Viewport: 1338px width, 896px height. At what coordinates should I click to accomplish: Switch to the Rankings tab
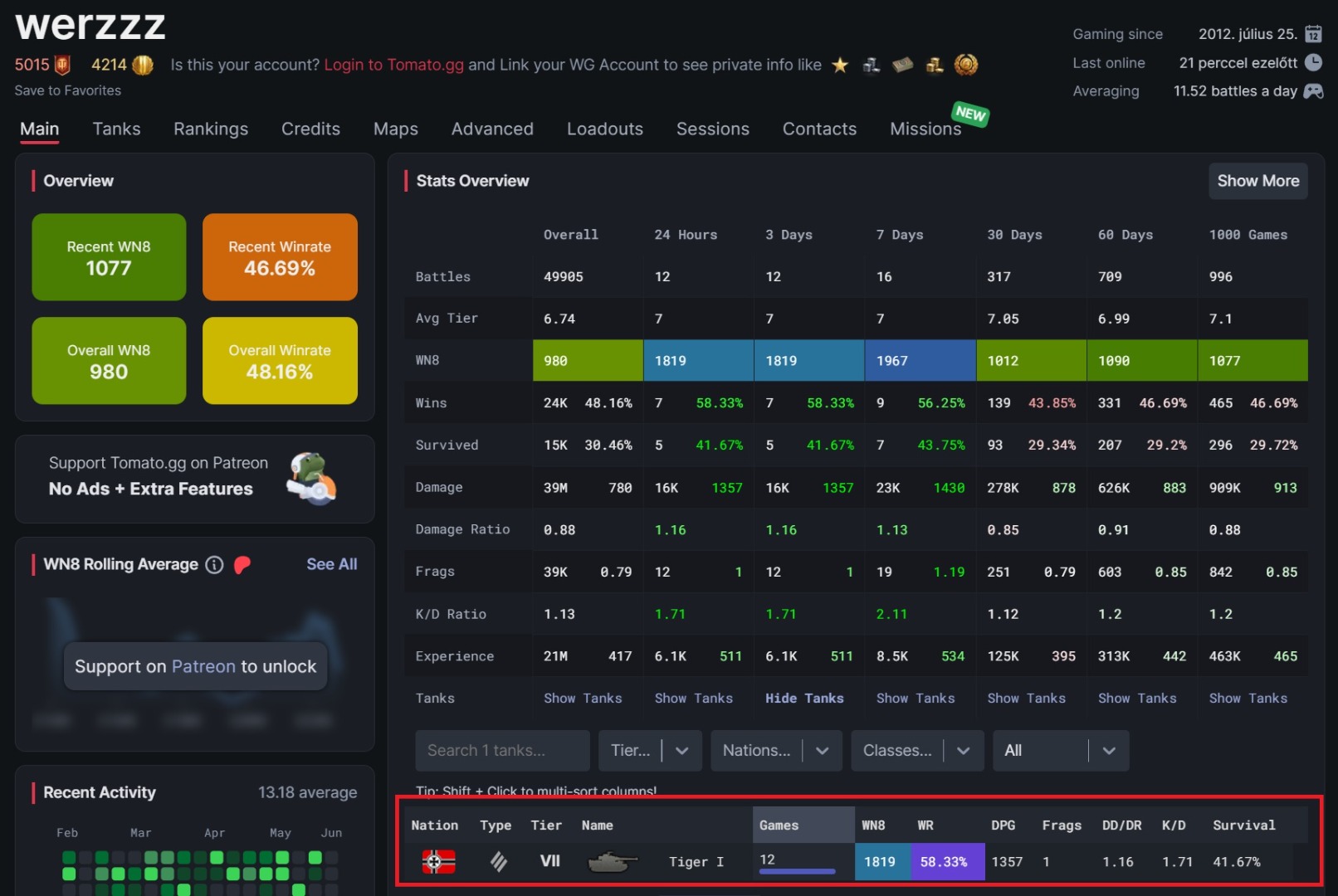(211, 129)
